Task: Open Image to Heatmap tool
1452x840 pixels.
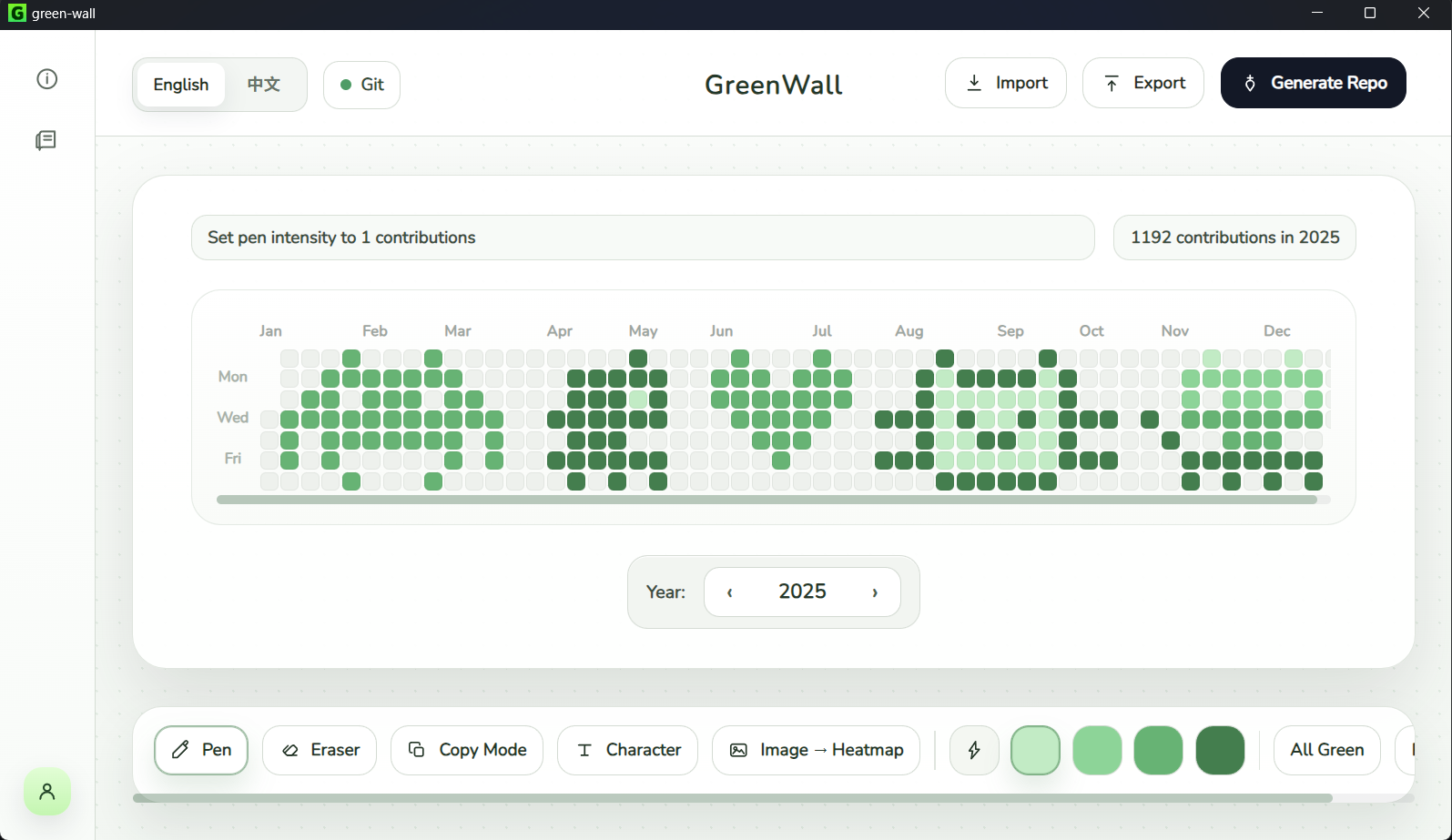Action: click(x=816, y=750)
